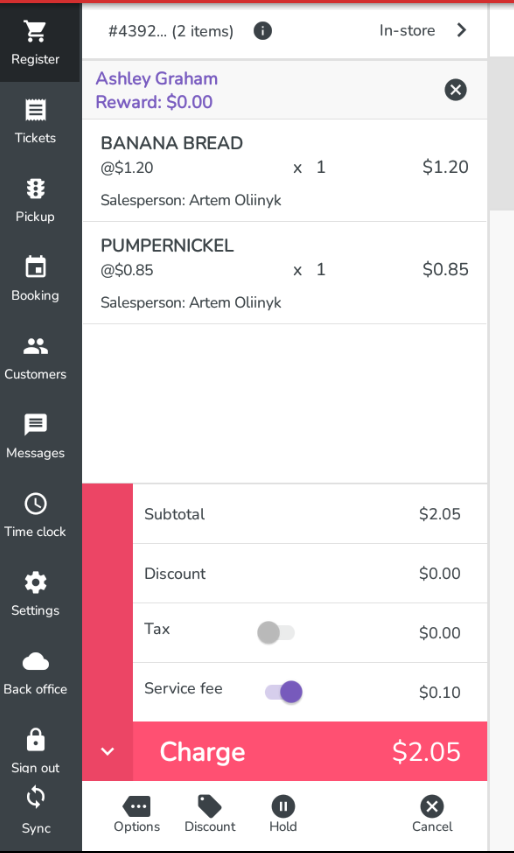Screen dimensions: 514x853
Task: Select the BANANA BREAD line item
Action: (284, 170)
